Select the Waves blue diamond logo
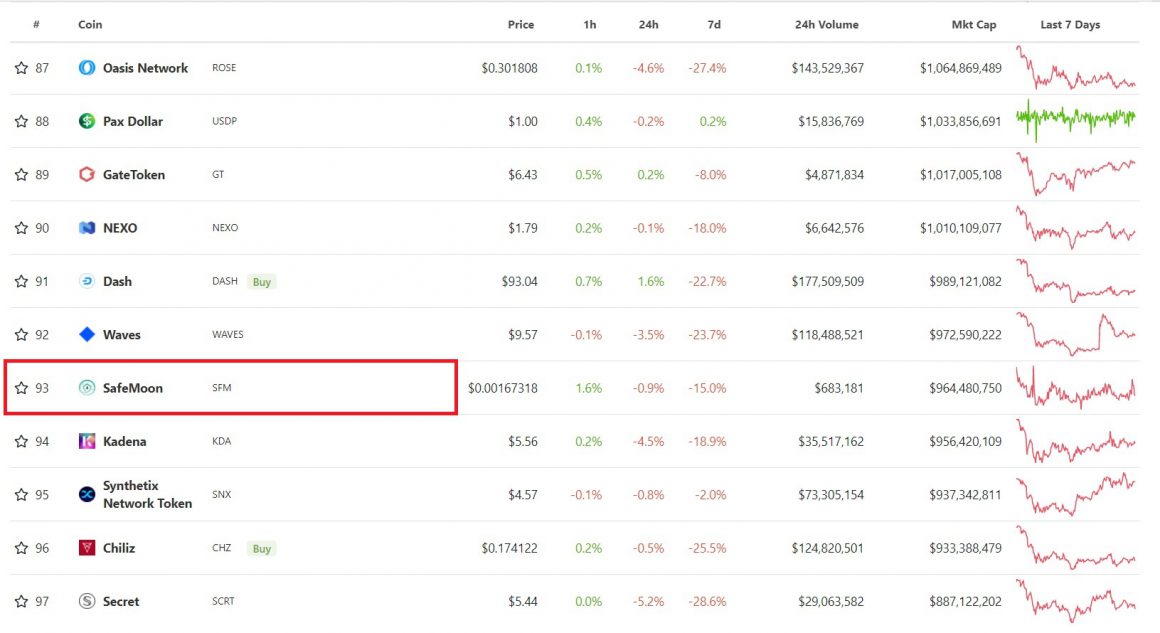Viewport: 1160px width, 633px height. click(x=85, y=334)
